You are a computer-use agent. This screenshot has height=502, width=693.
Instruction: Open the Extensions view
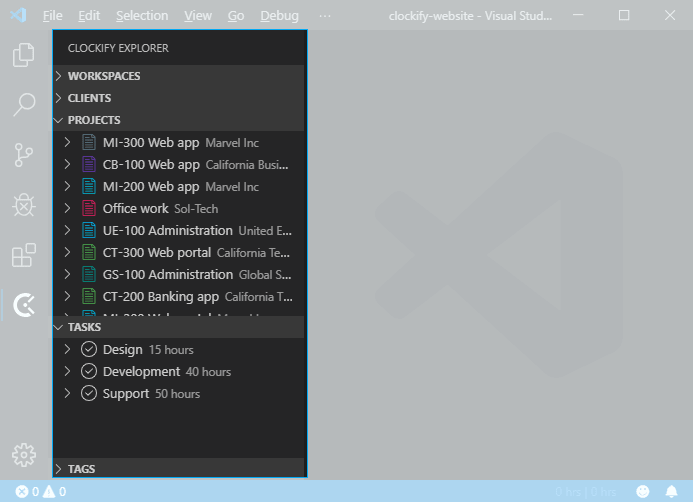pos(24,255)
